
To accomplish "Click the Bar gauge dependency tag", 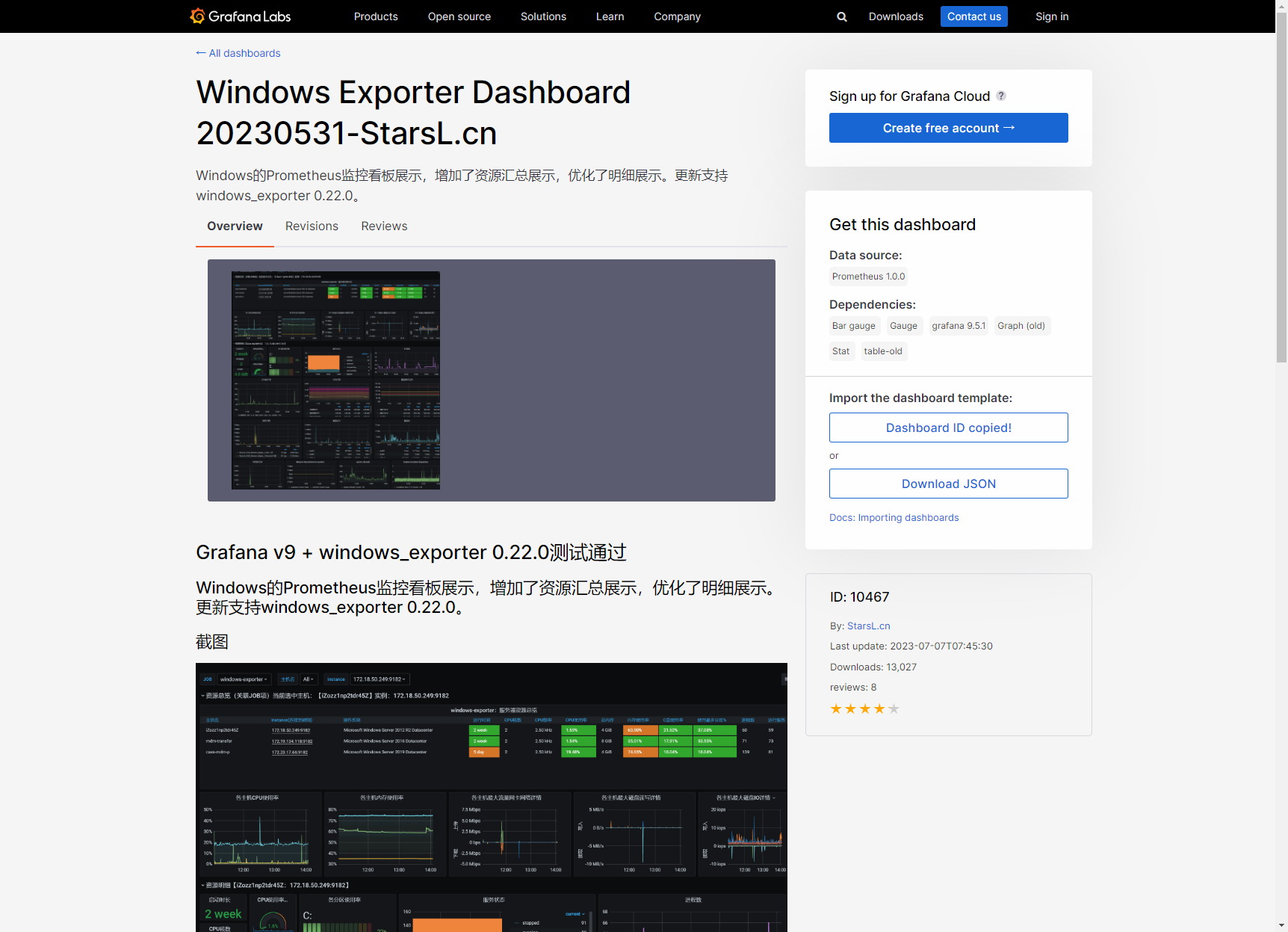I will pos(854,326).
